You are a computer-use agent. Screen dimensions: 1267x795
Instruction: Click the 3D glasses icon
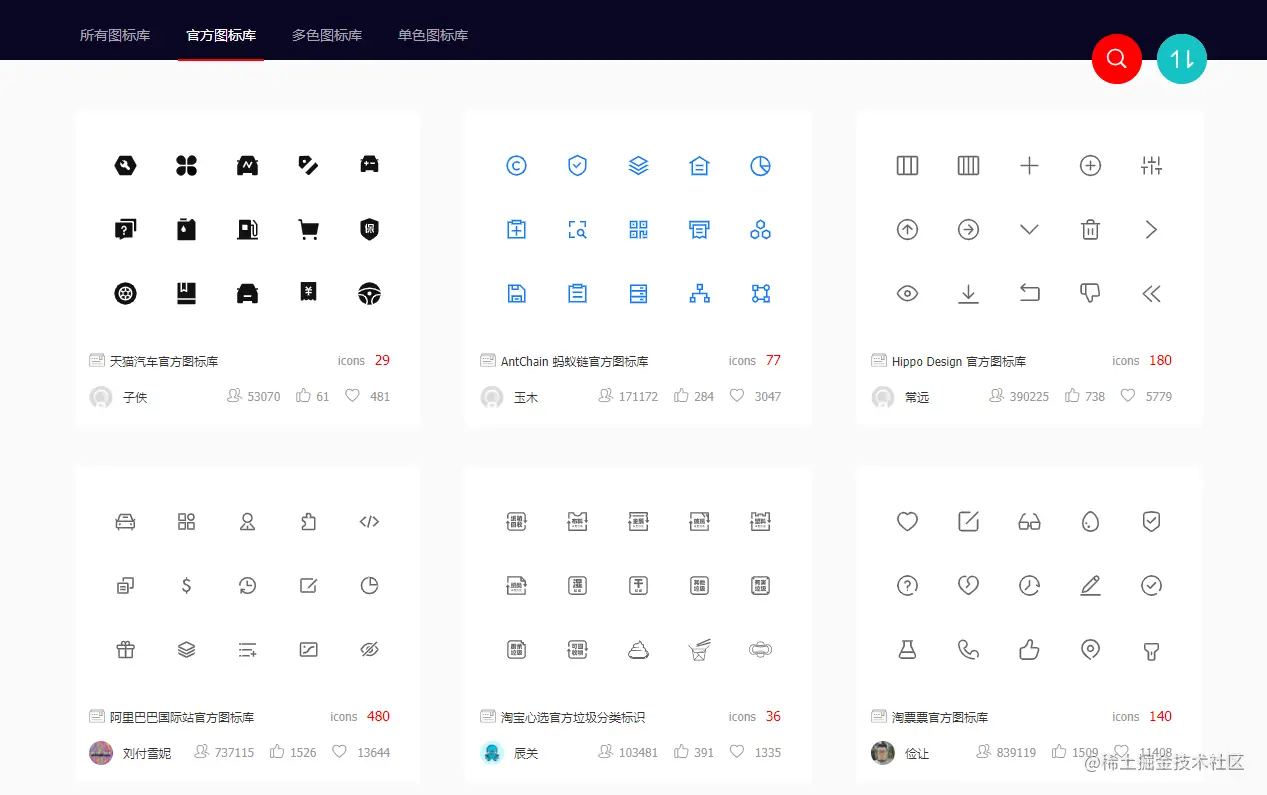(x=1029, y=522)
